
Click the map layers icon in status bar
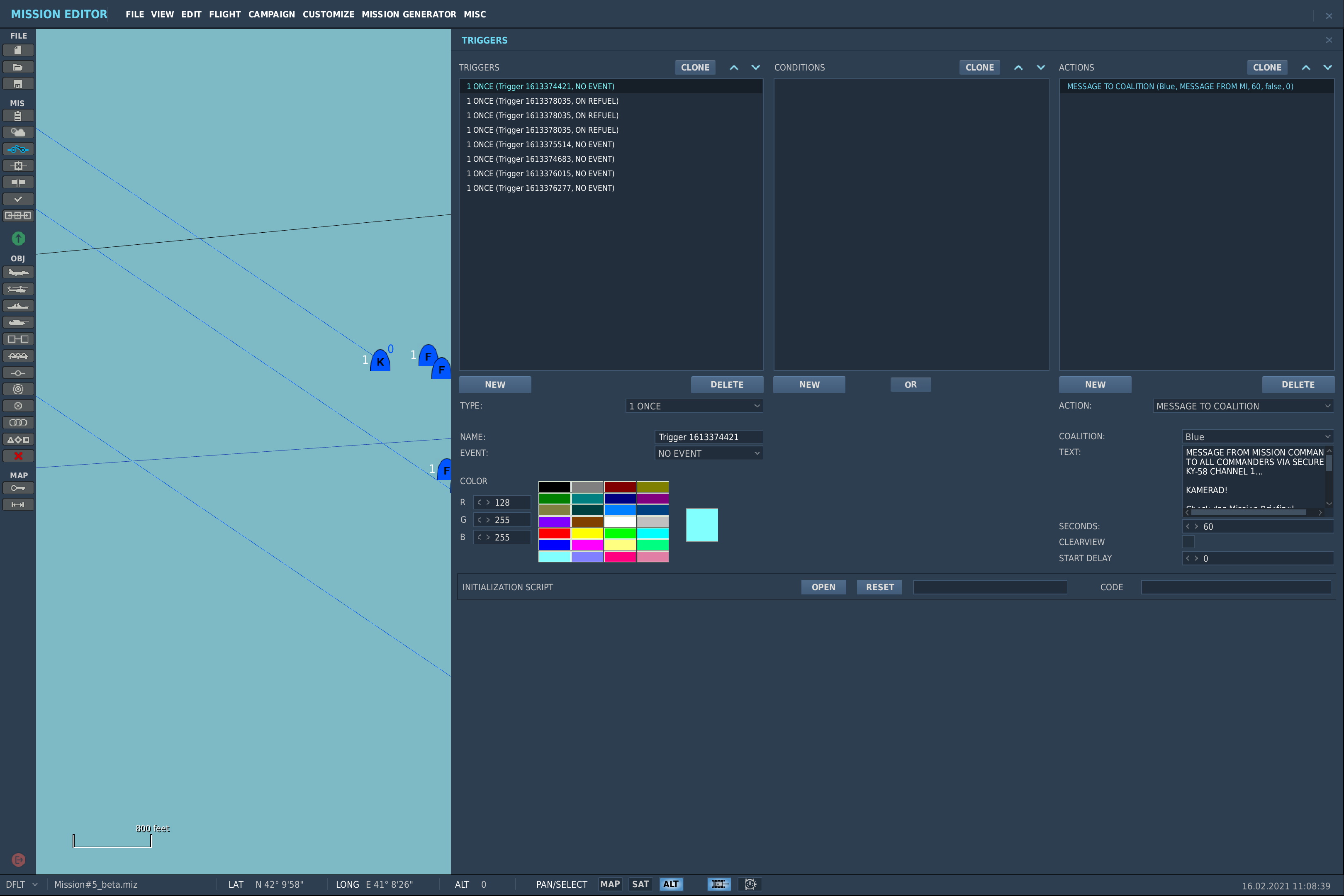tap(719, 884)
